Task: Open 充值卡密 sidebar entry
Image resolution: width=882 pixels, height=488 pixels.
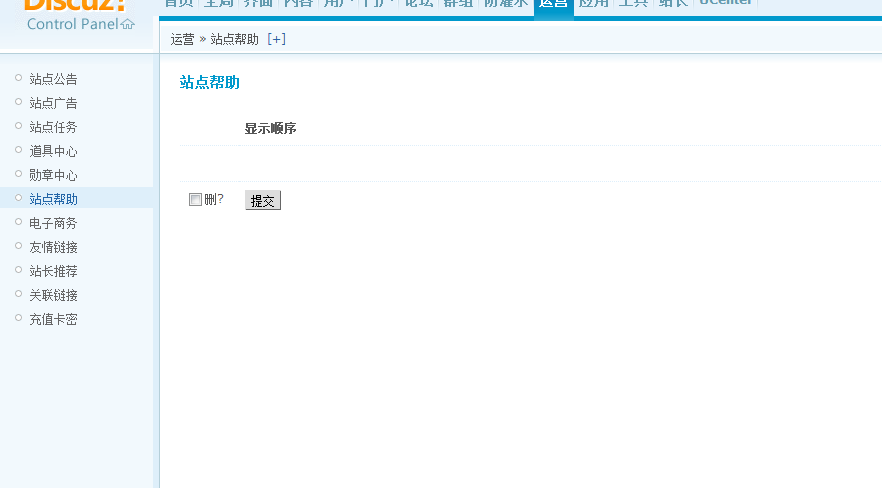Action: coord(53,319)
